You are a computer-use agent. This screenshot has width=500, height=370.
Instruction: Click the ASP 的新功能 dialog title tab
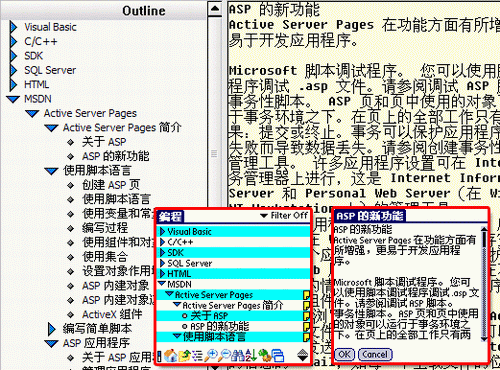click(x=370, y=216)
